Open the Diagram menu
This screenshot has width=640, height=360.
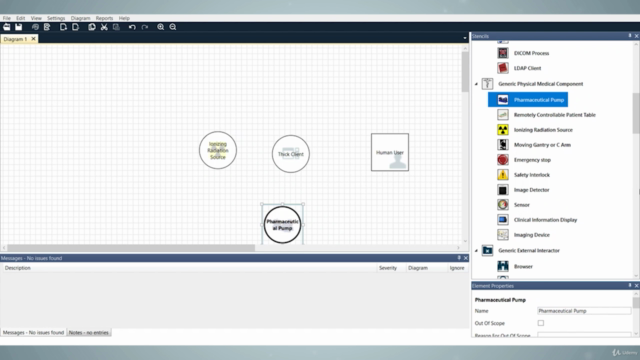click(x=80, y=18)
